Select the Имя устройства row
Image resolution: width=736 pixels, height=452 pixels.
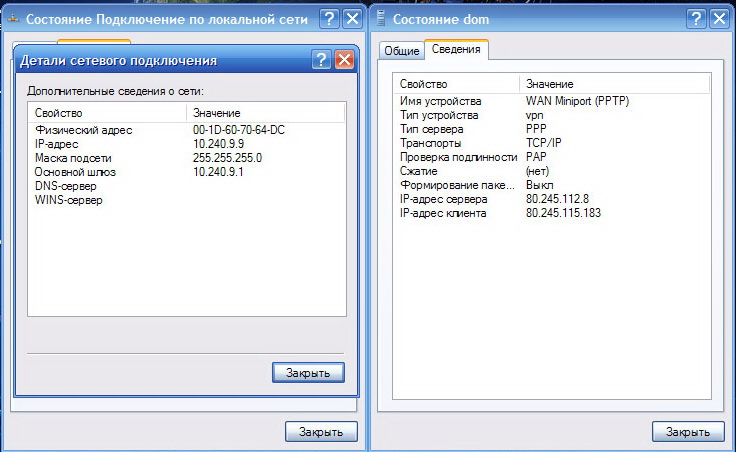click(x=440, y=101)
